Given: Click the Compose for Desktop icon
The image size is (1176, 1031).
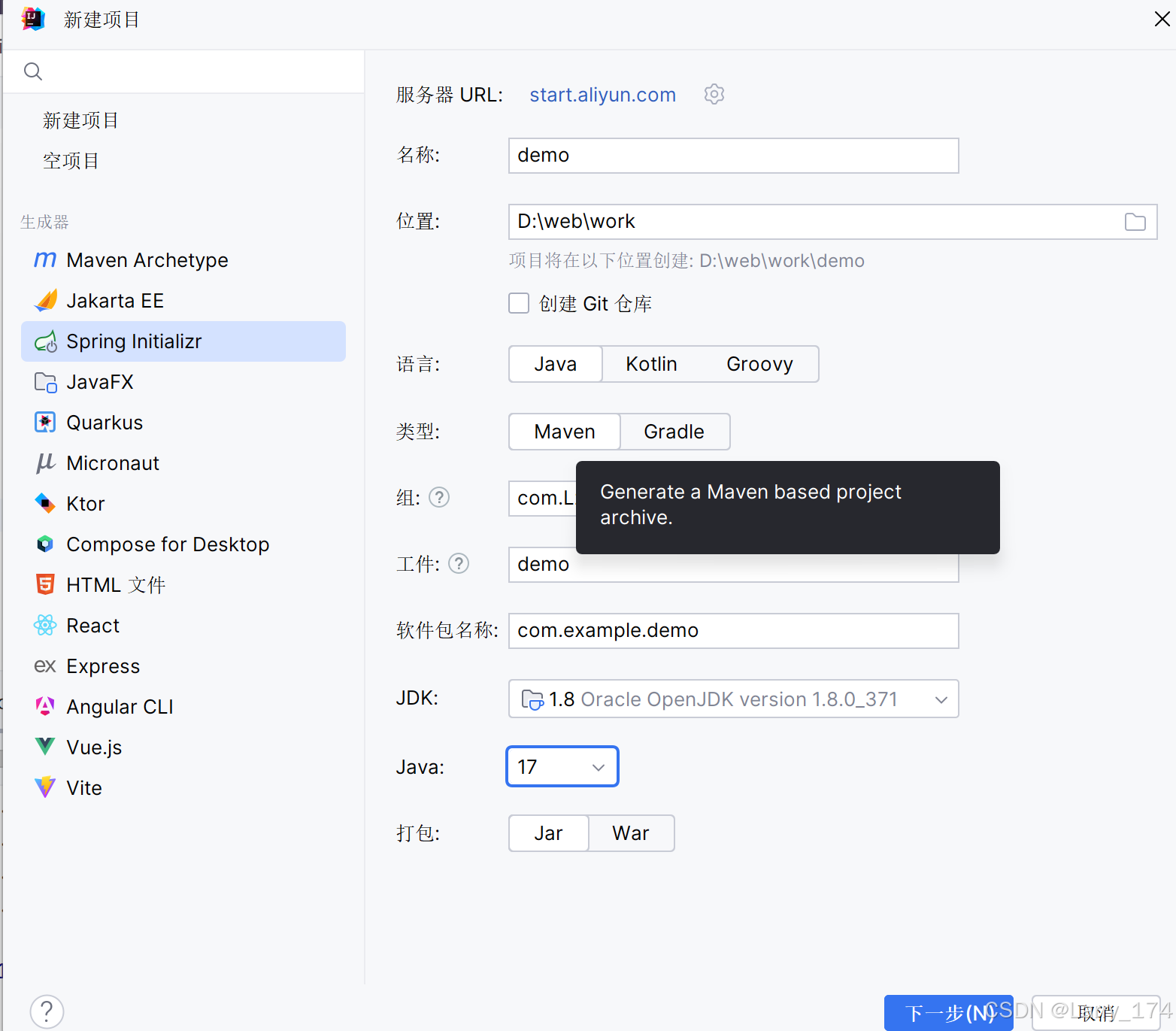Looking at the screenshot, I should click(x=45, y=544).
